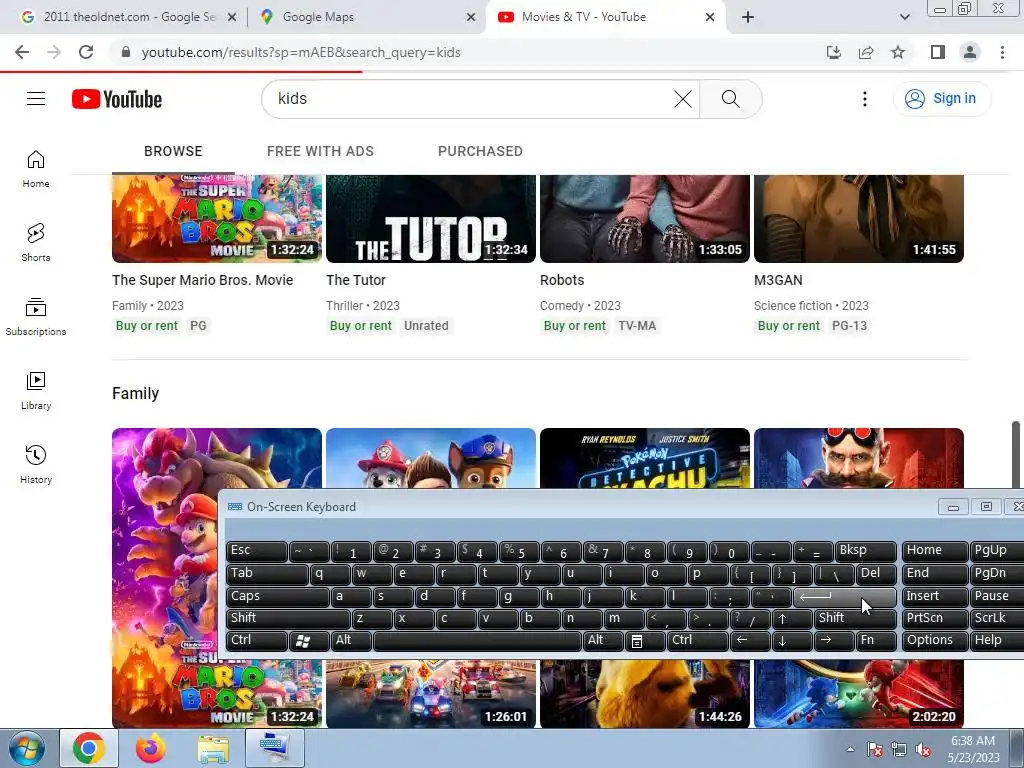Go to Home in the sidebar
This screenshot has width=1024, height=768.
coord(36,169)
